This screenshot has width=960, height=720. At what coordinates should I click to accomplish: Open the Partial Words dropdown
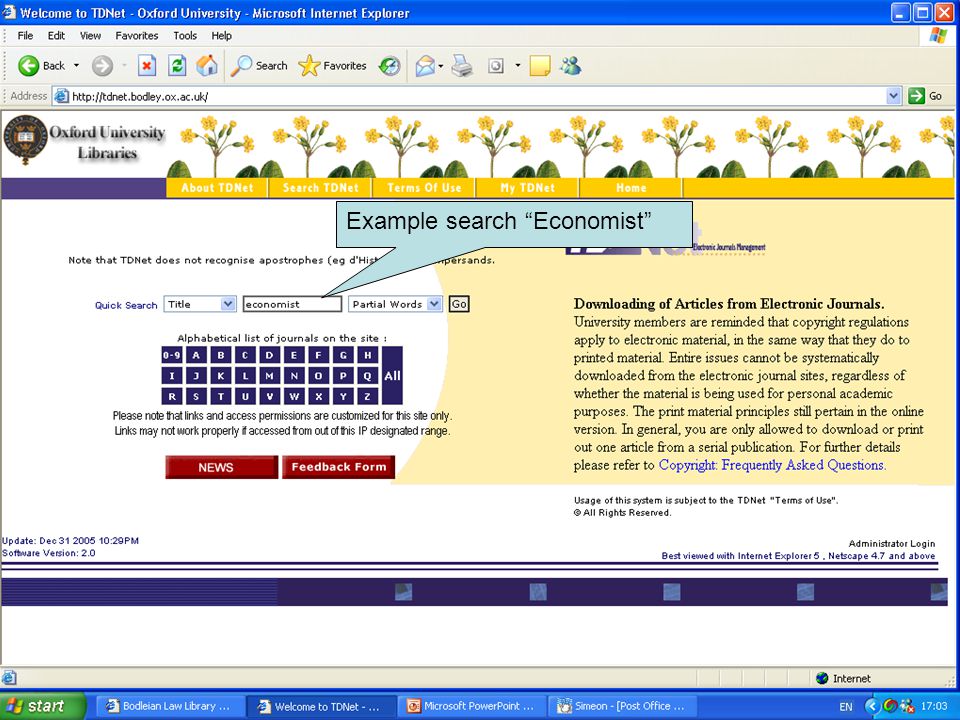[434, 304]
